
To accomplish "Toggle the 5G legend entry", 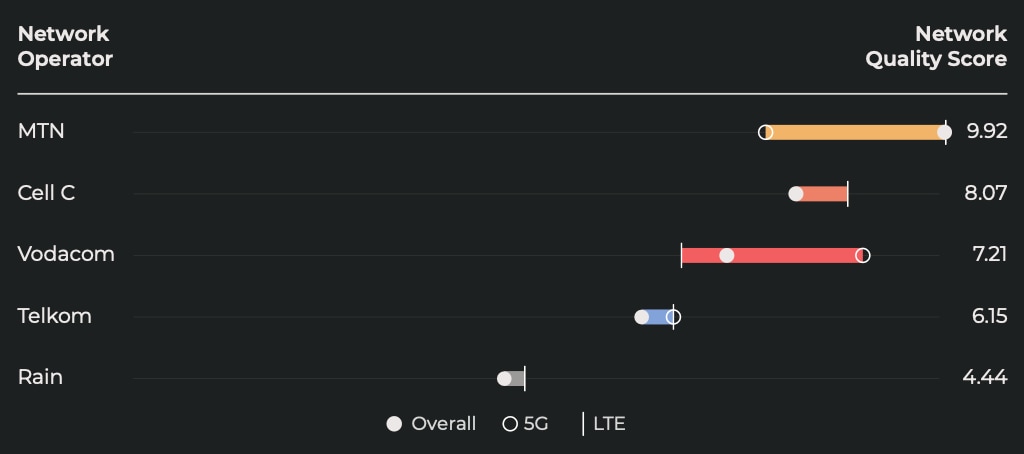I will [x=526, y=424].
